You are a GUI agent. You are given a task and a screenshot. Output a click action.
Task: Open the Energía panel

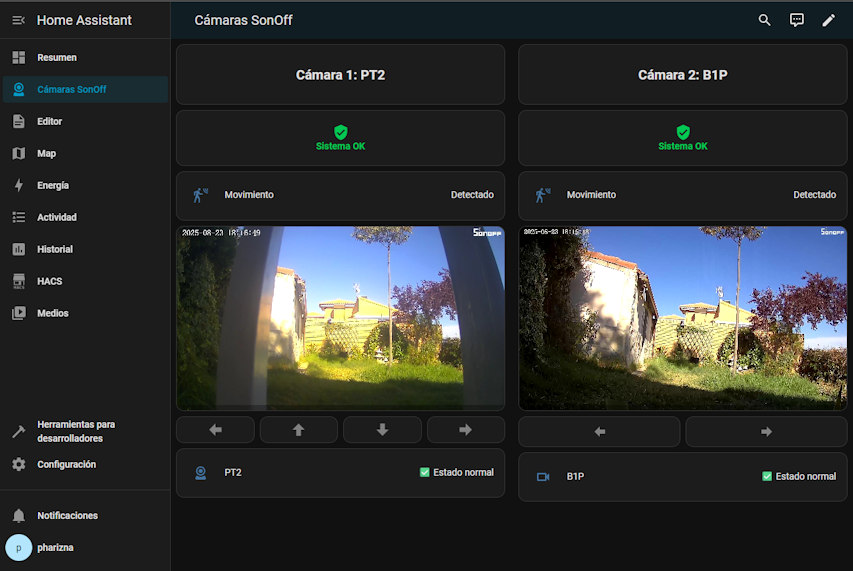click(85, 185)
